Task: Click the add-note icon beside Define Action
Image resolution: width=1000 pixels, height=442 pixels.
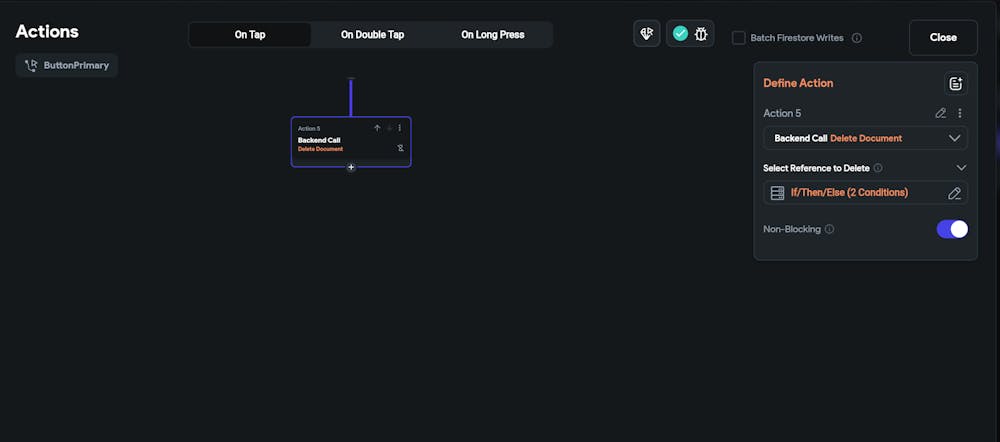Action: click(955, 84)
